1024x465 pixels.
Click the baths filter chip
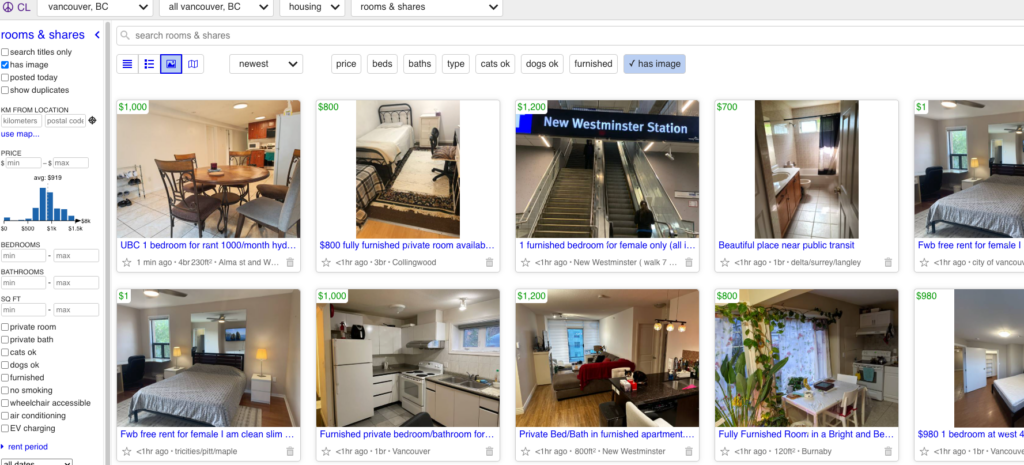pos(420,64)
